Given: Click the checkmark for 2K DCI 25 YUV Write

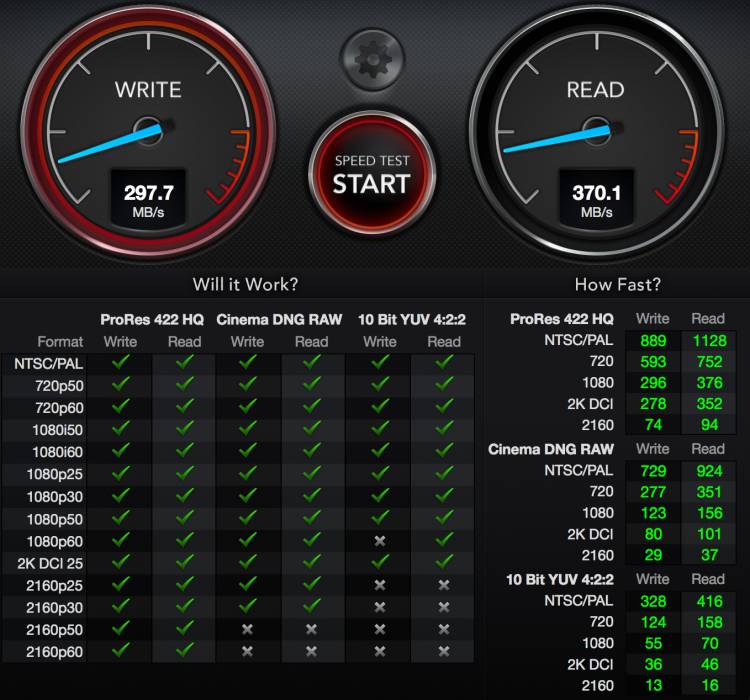Looking at the screenshot, I should click(380, 561).
